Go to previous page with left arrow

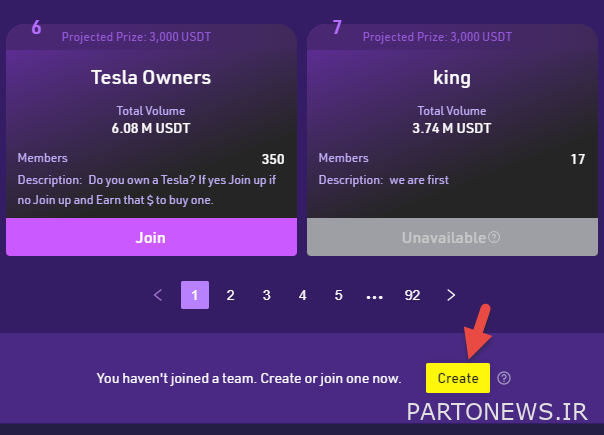[158, 295]
